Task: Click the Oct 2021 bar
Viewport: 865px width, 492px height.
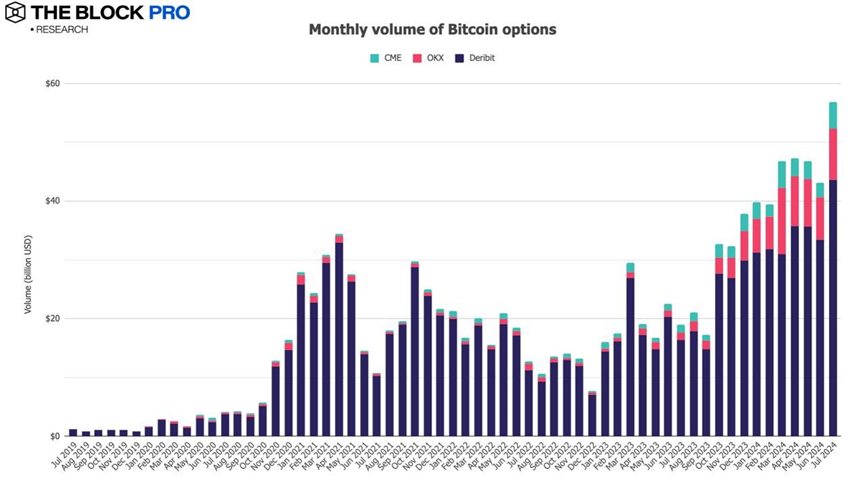Action: click(x=415, y=352)
